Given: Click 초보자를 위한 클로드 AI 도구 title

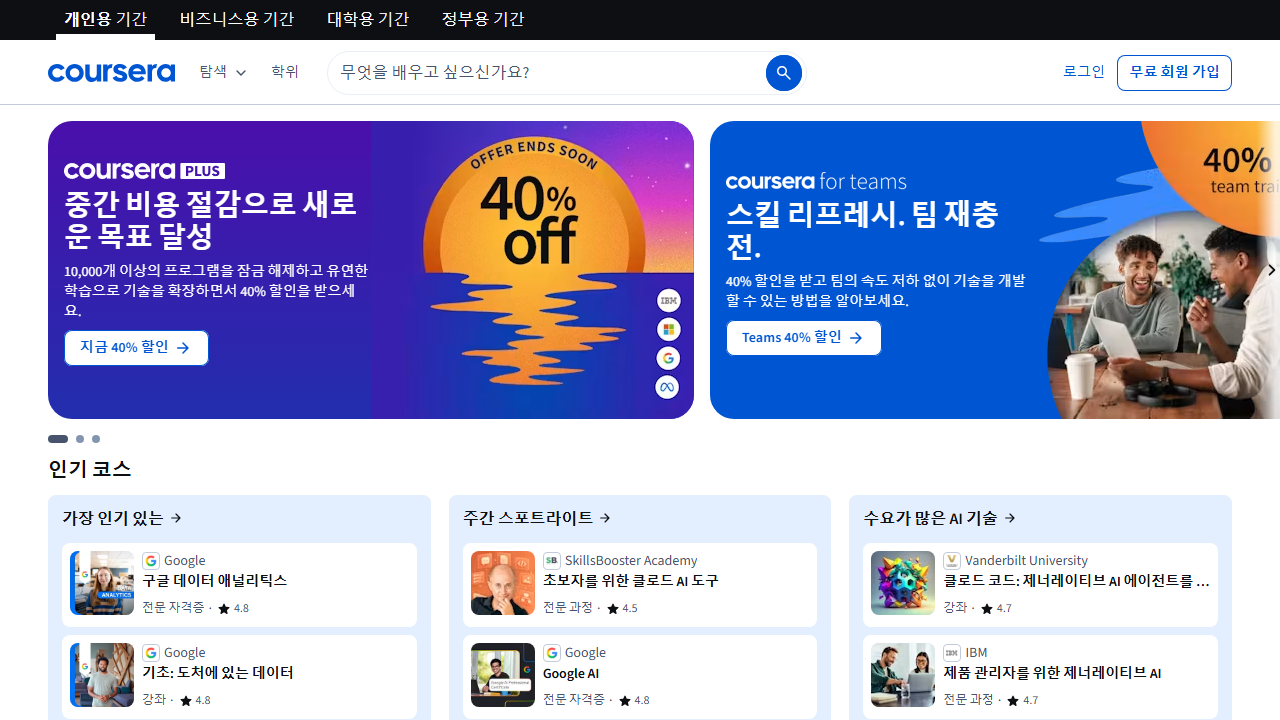Looking at the screenshot, I should (631, 581).
